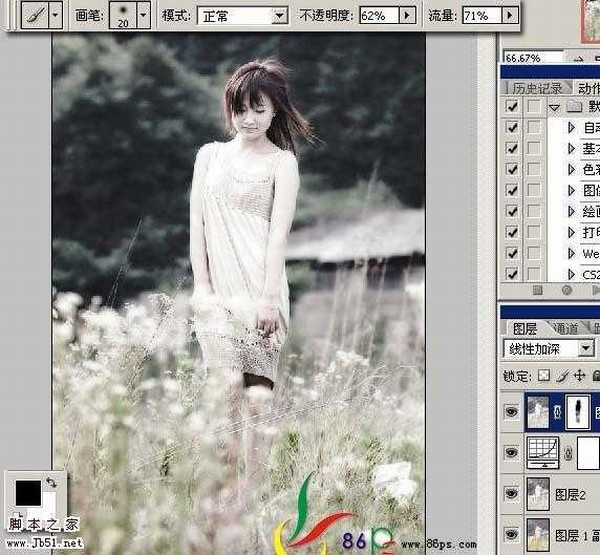Collapse the default actions folder triangle
Image resolution: width=600 pixels, height=555 pixels.
(x=553, y=106)
